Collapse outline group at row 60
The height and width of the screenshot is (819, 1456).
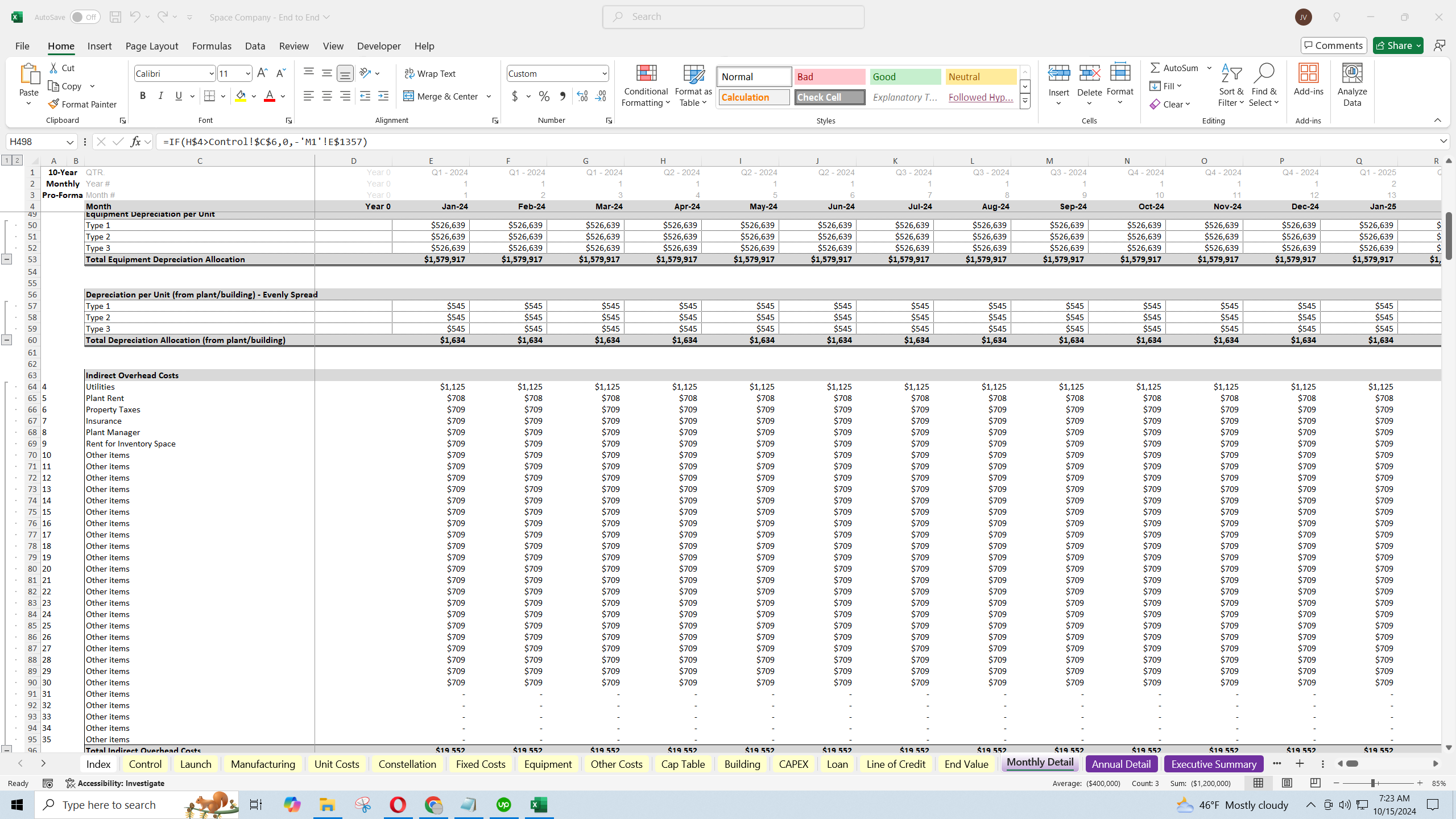click(x=6, y=340)
